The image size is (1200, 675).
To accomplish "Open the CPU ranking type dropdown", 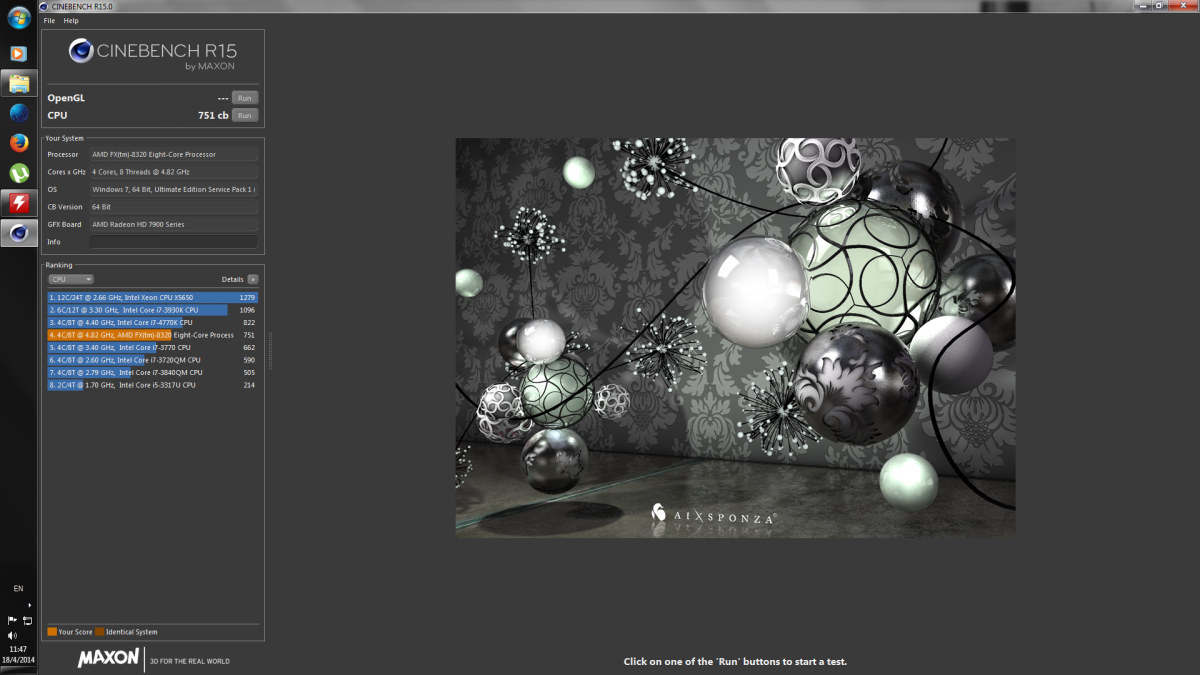I will pos(71,280).
